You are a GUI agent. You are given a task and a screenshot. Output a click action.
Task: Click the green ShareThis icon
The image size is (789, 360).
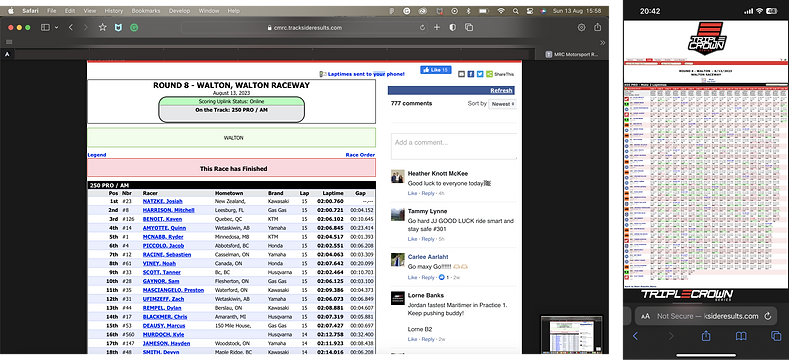pyautogui.click(x=490, y=74)
